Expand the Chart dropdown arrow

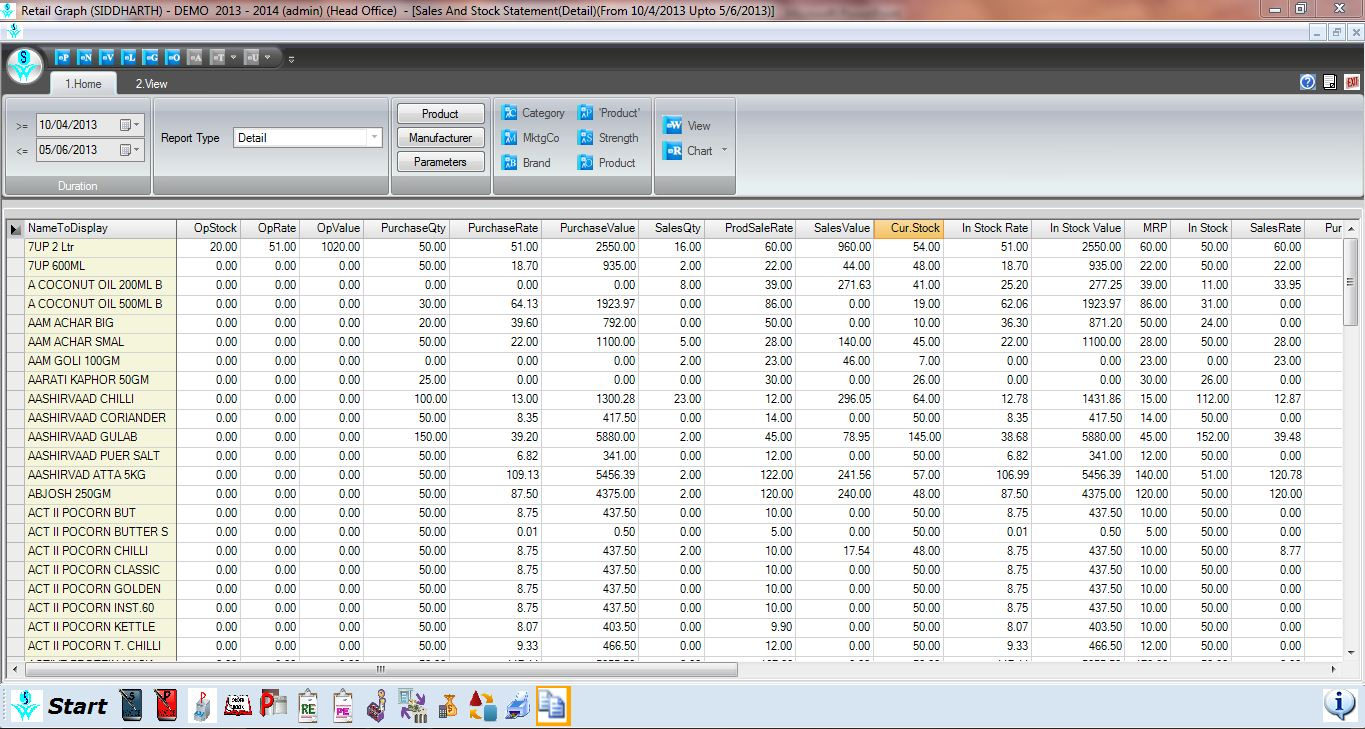[x=724, y=151]
